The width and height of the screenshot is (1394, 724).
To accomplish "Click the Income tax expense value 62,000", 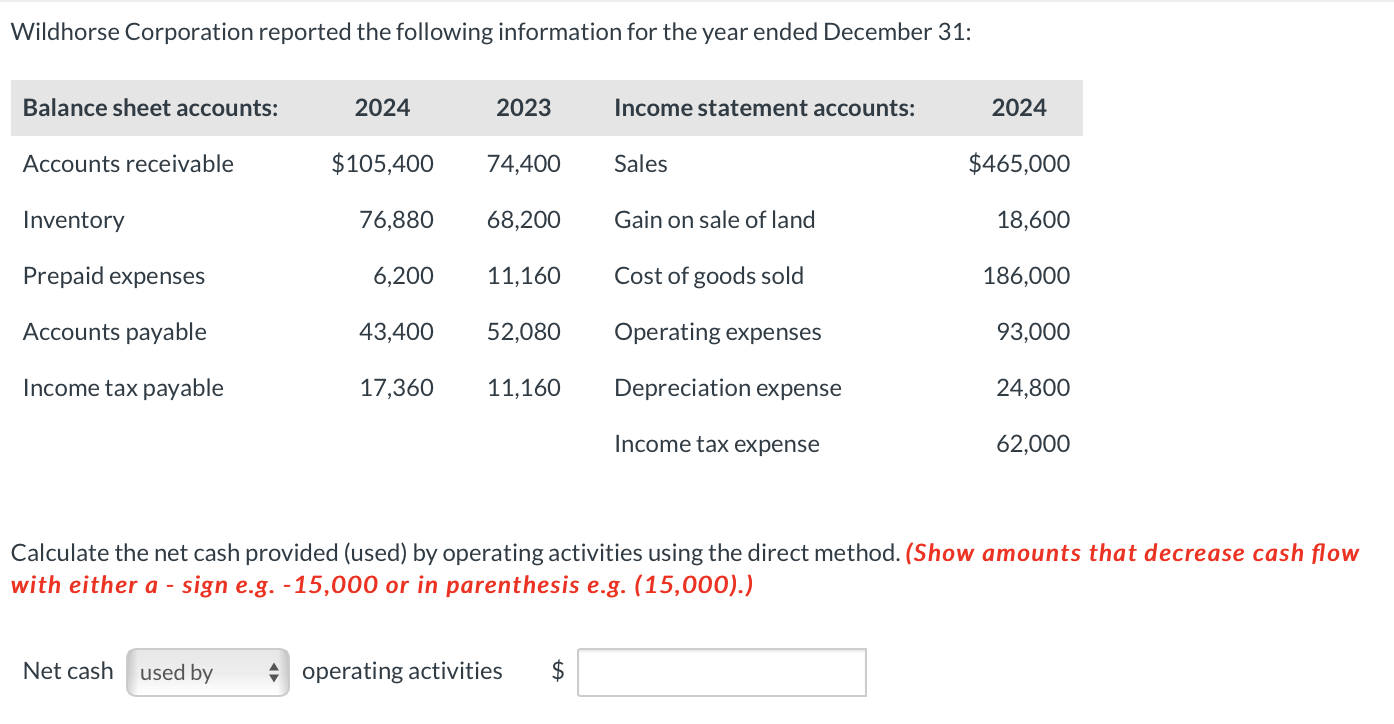I will (x=1033, y=444).
